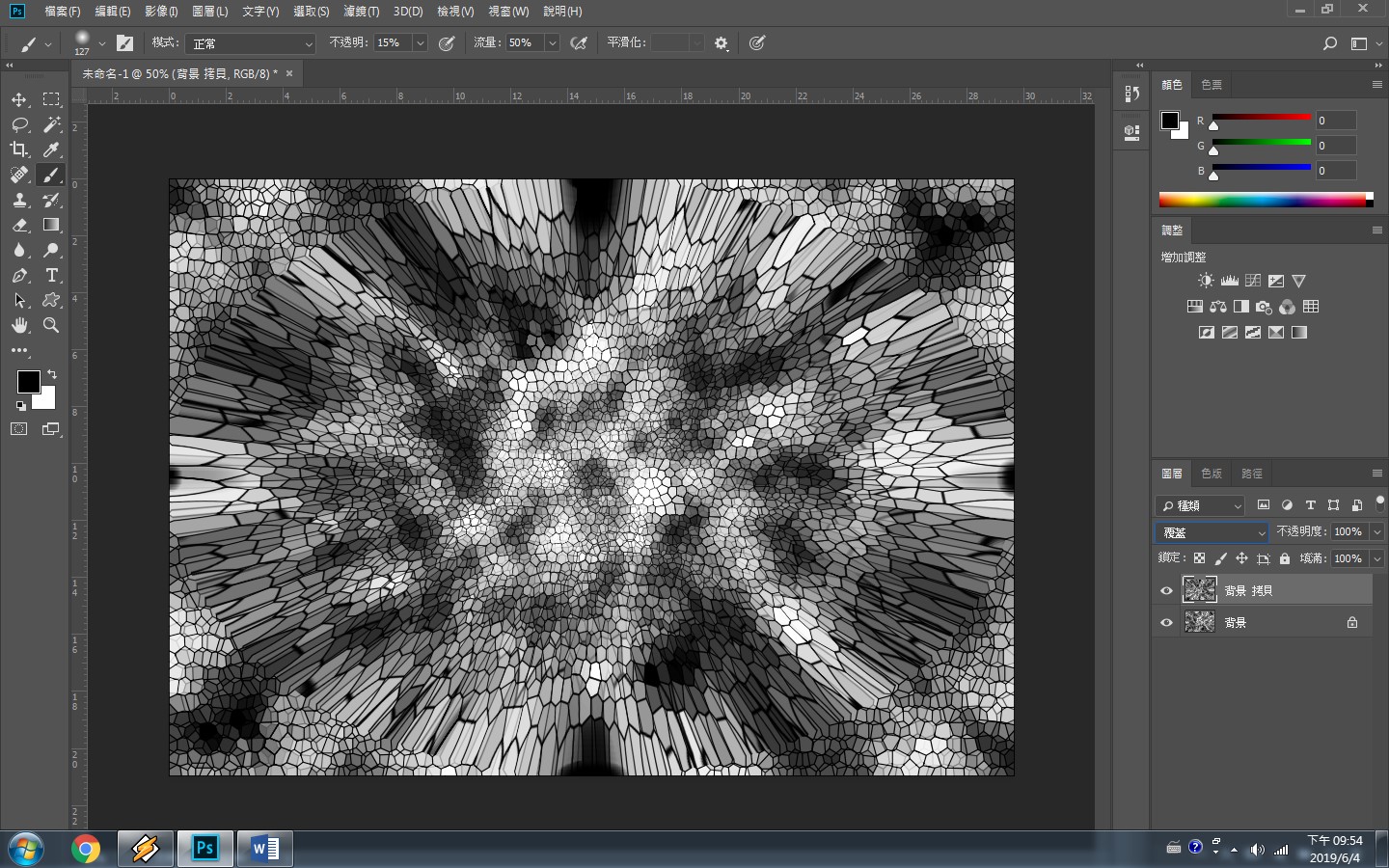Open the brush preset picker arrow
1389x868 pixels.
(101, 43)
